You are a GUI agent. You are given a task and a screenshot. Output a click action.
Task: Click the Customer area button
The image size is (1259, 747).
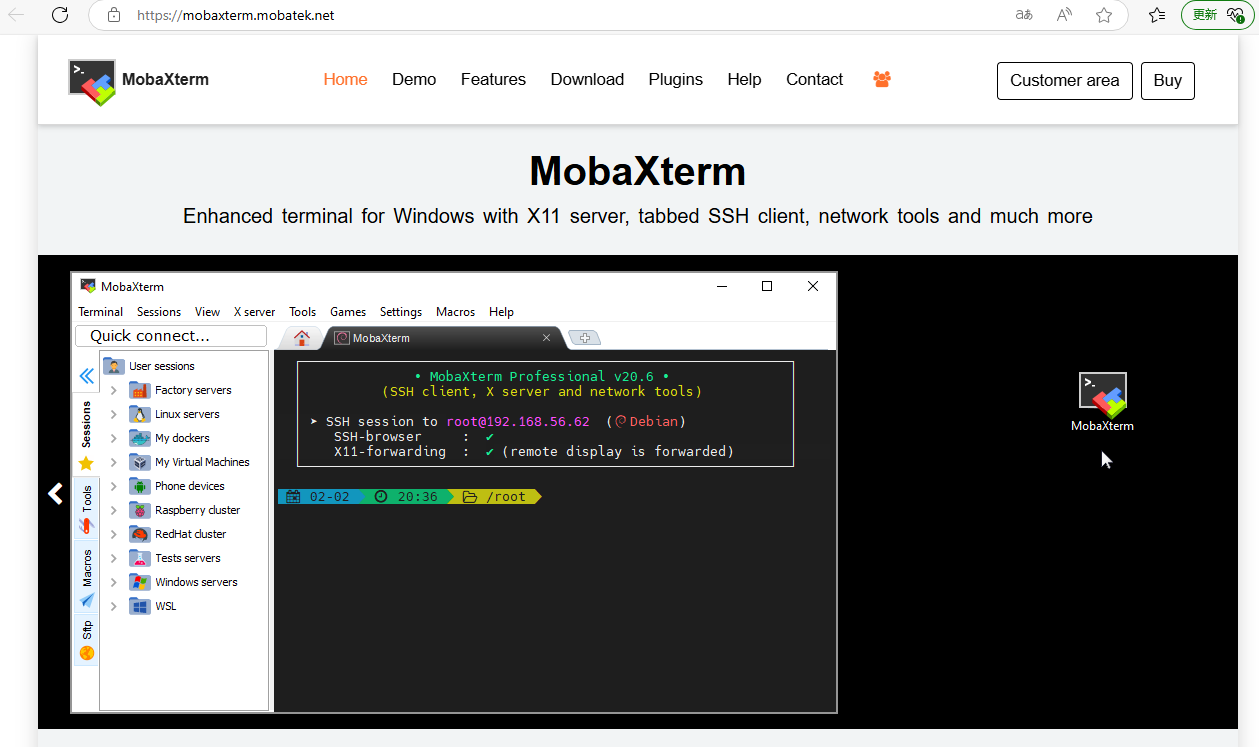pos(1064,81)
